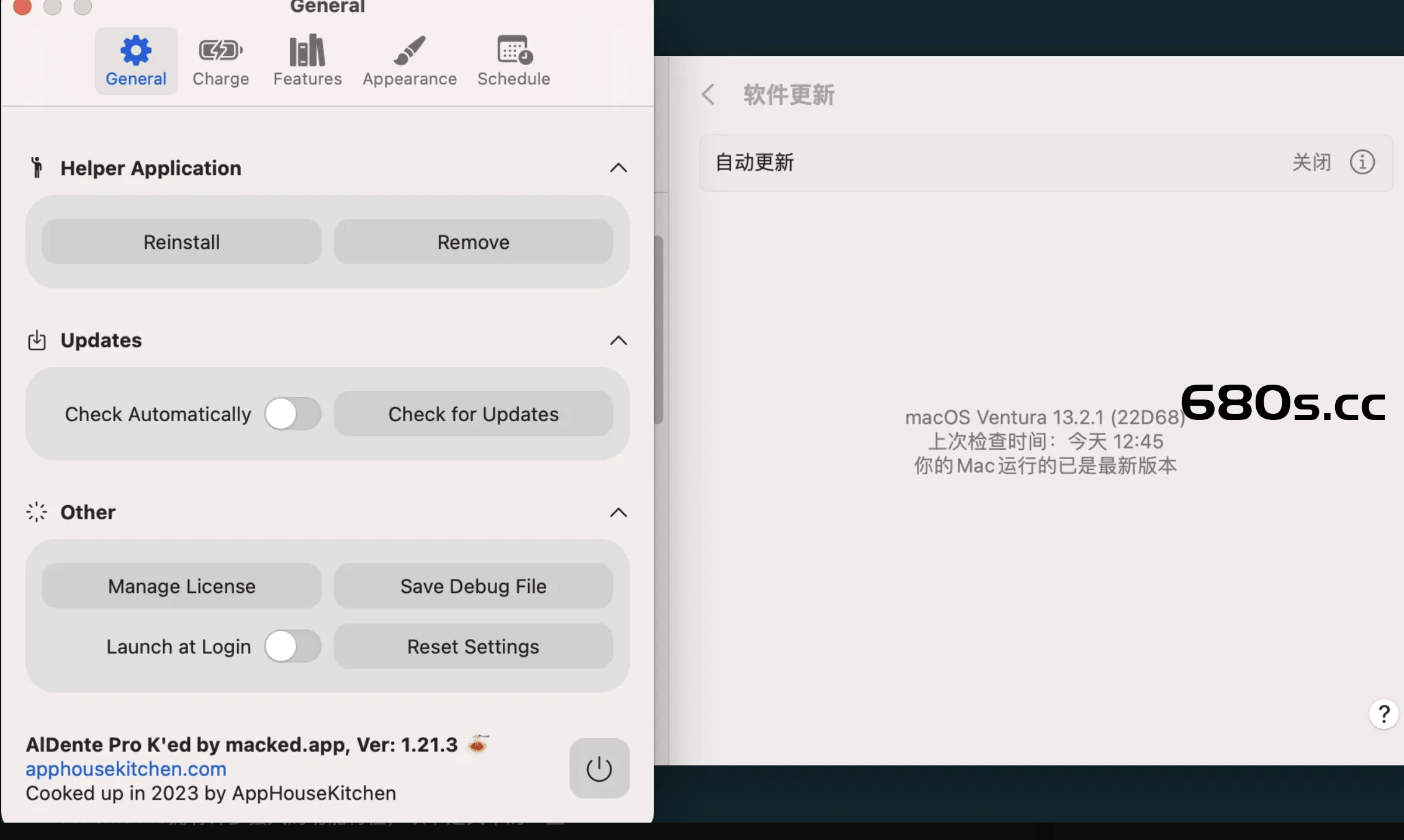Image resolution: width=1404 pixels, height=840 pixels.
Task: Switch to the General tab
Action: coord(135,59)
